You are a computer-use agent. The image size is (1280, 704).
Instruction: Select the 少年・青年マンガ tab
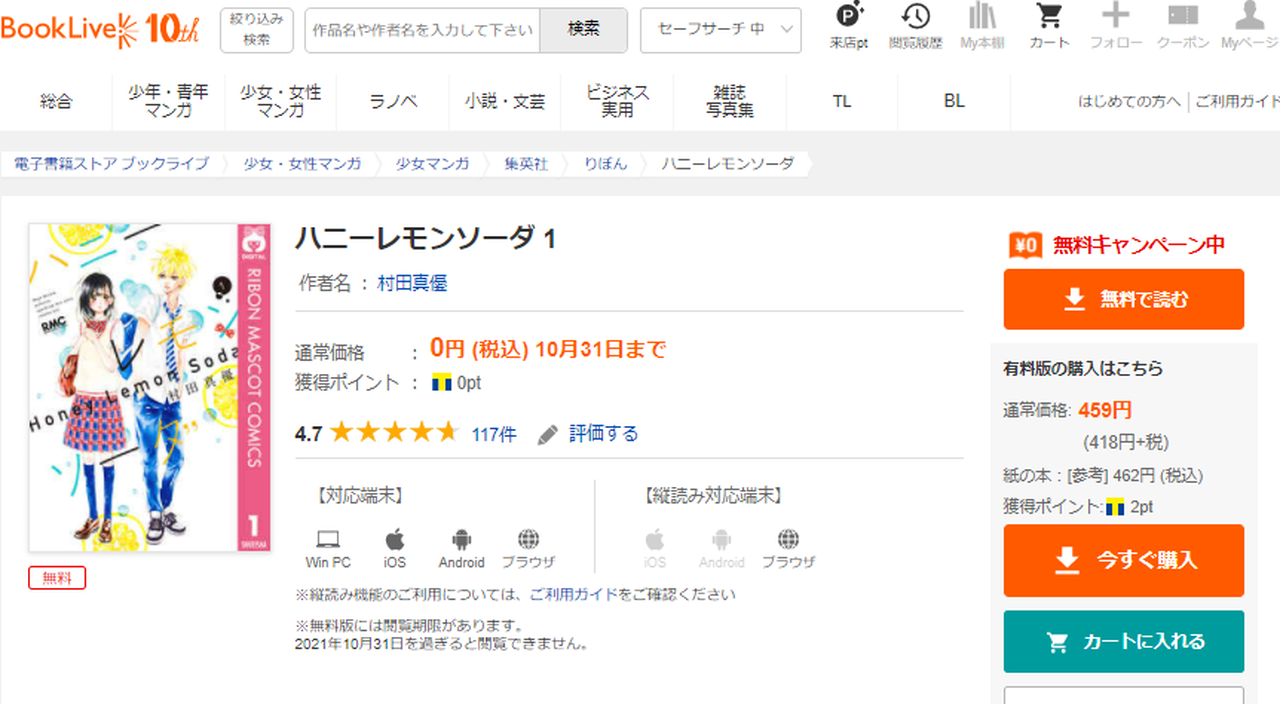(168, 101)
